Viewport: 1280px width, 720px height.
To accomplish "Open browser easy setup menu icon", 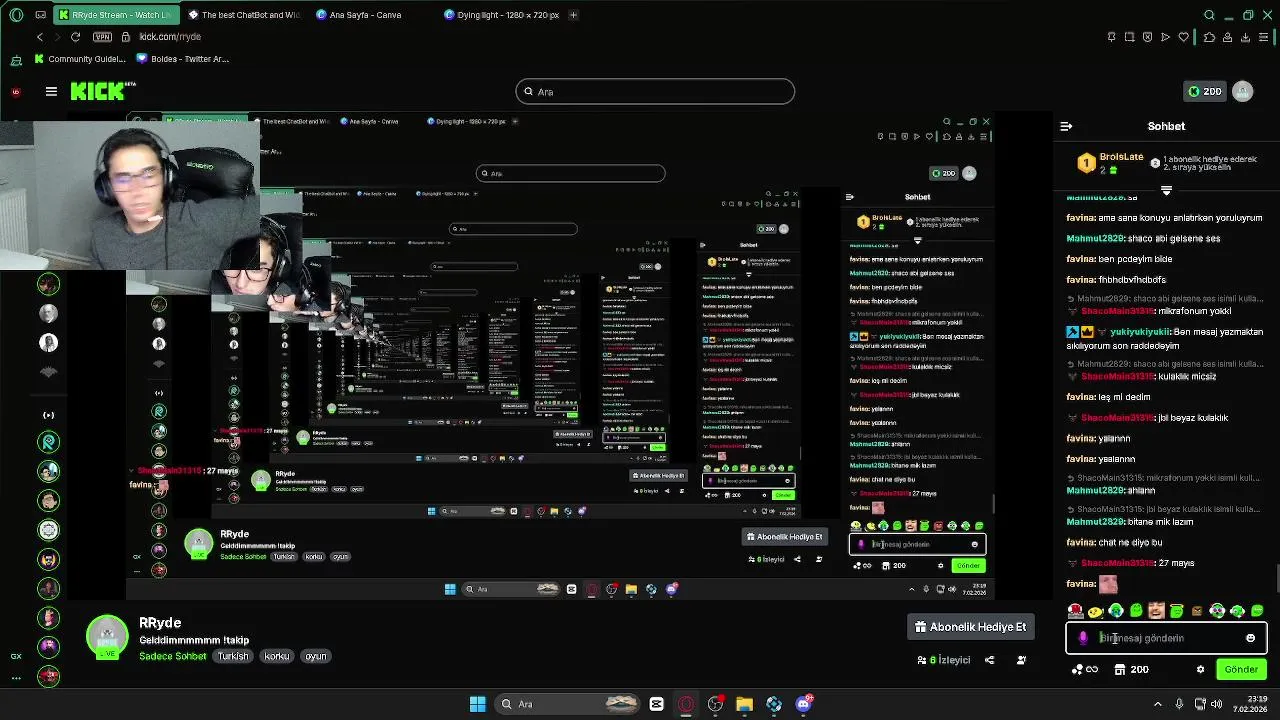I will click(1265, 37).
